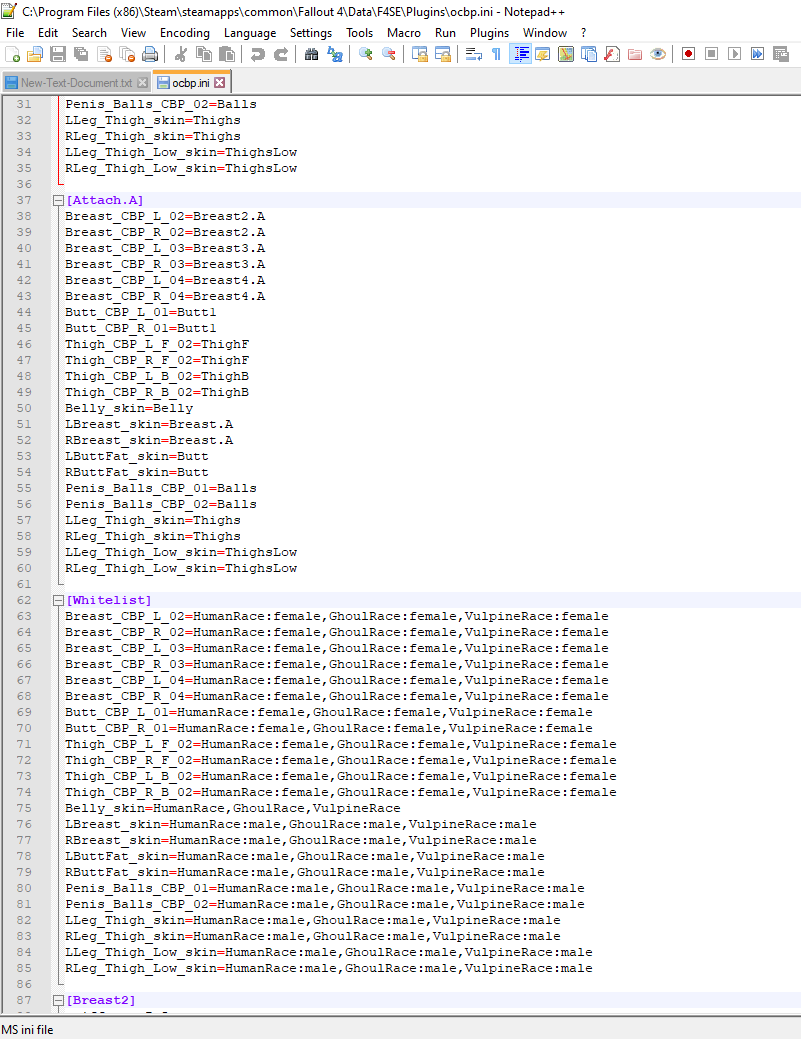801x1039 pixels.
Task: Click the Save Recorded Macro icon
Action: [x=780, y=54]
